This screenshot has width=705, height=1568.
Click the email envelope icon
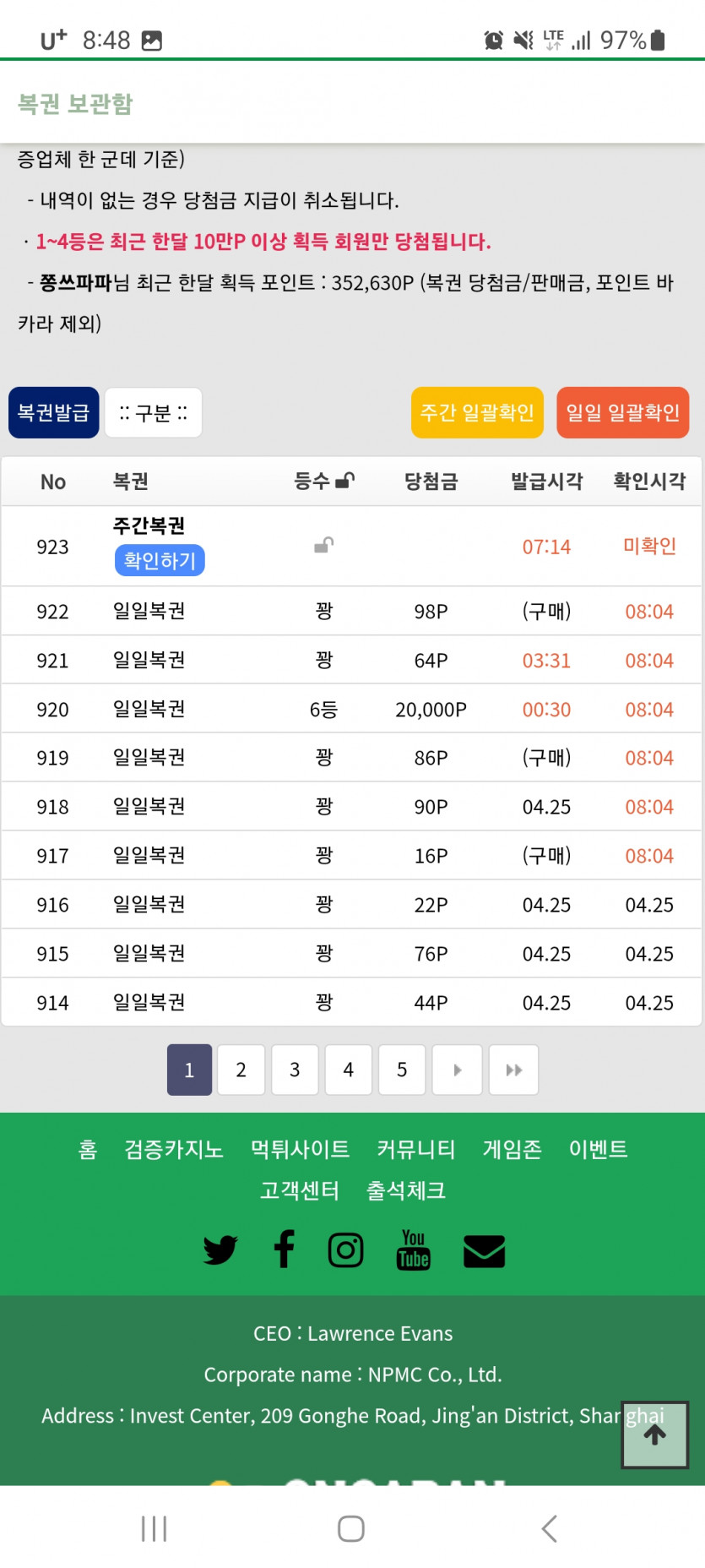pos(485,1251)
